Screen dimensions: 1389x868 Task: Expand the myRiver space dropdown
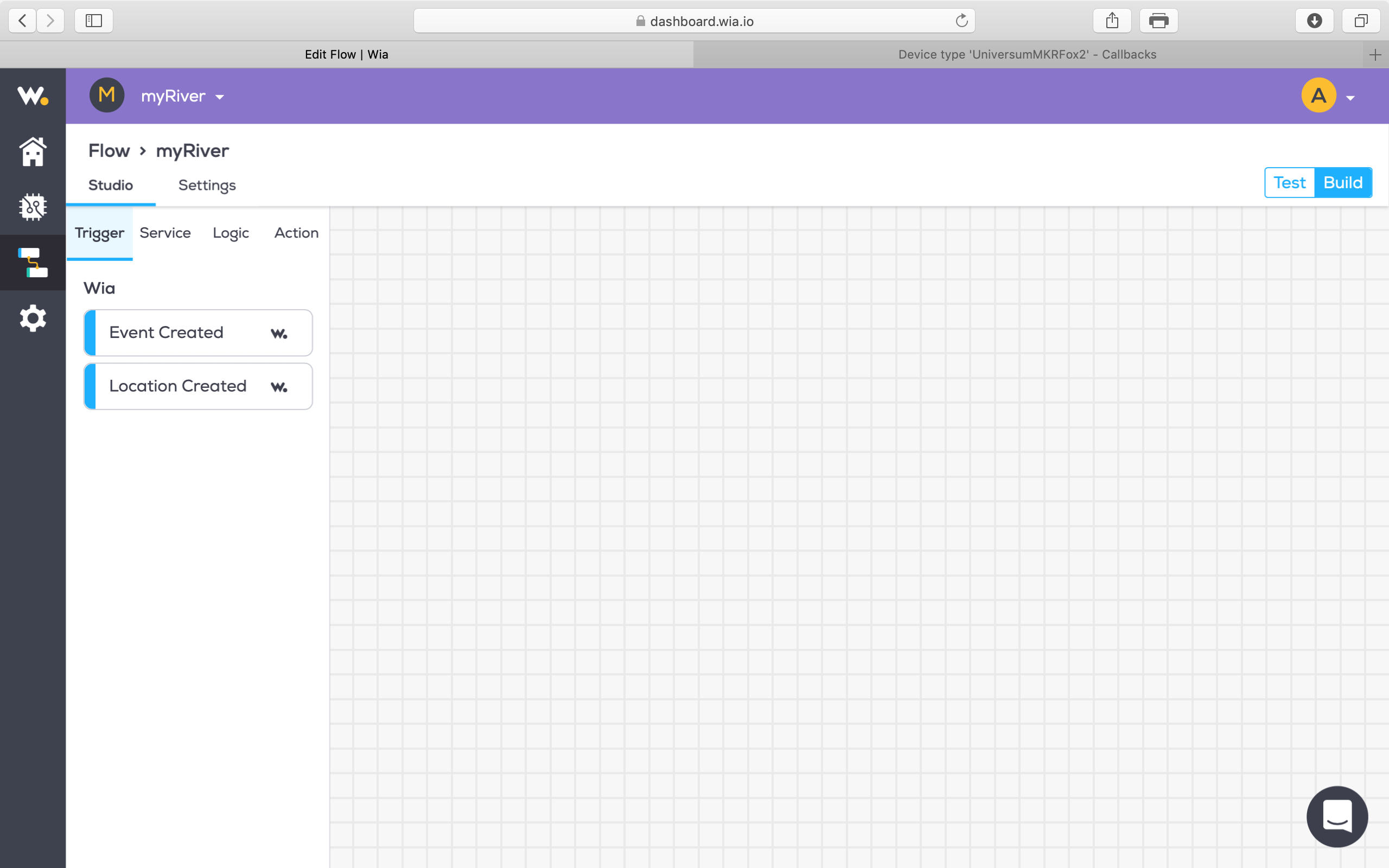pos(182,96)
